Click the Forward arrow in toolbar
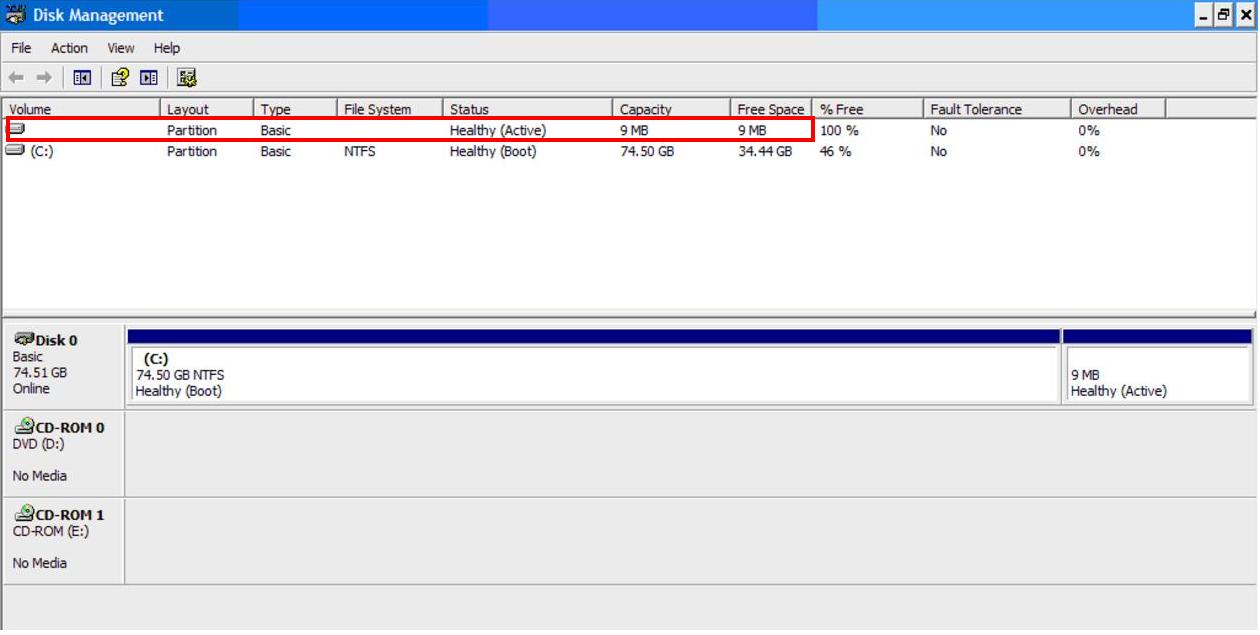This screenshot has width=1260, height=635. click(44, 78)
